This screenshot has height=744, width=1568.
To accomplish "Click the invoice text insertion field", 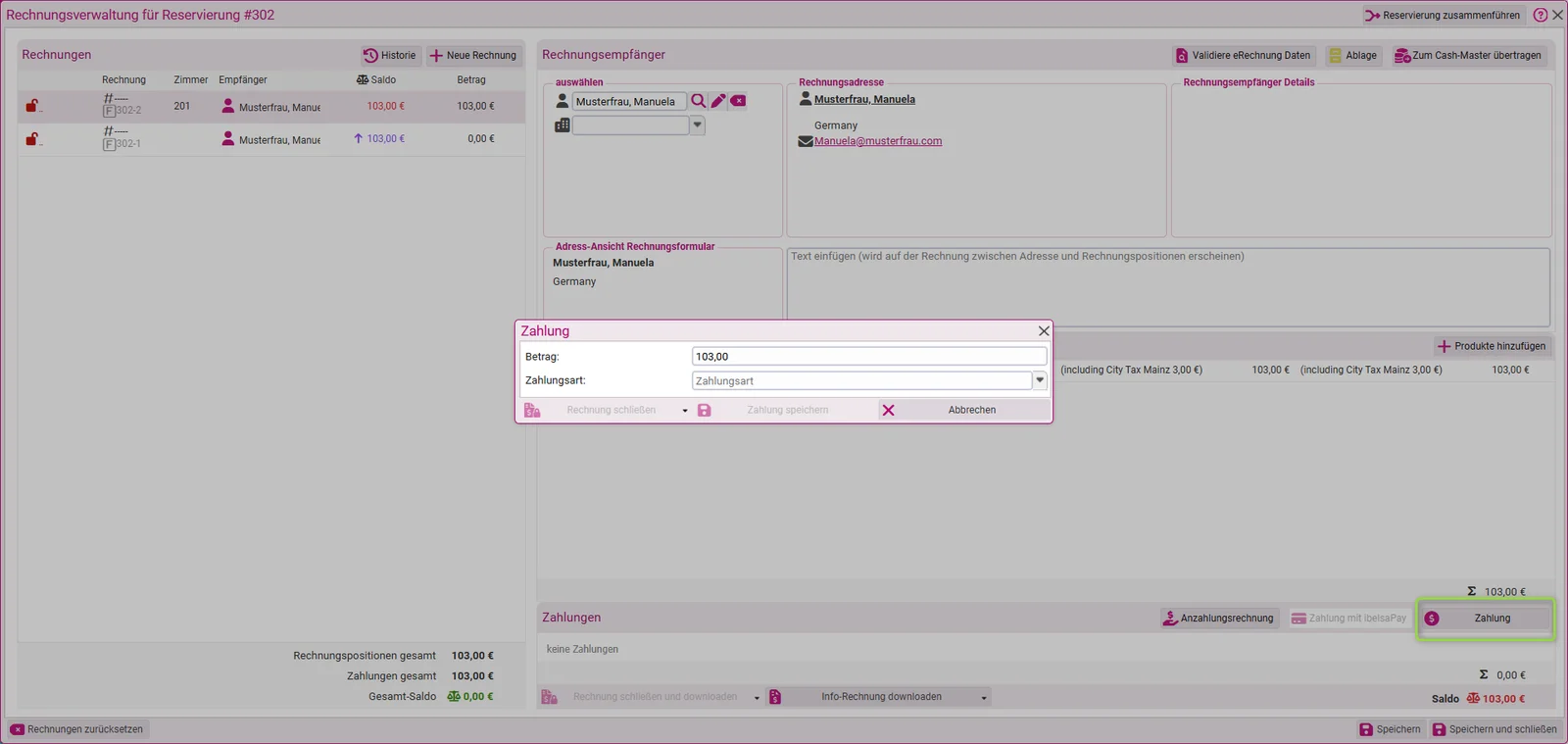I will [x=1168, y=286].
